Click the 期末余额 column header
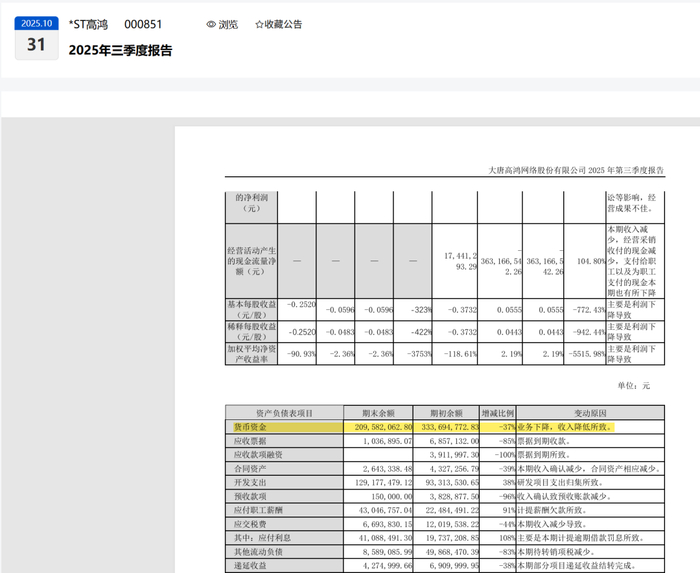 point(378,413)
